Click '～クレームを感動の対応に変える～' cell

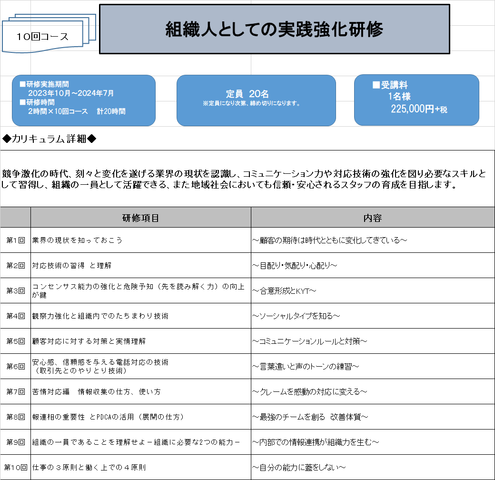(x=373, y=392)
